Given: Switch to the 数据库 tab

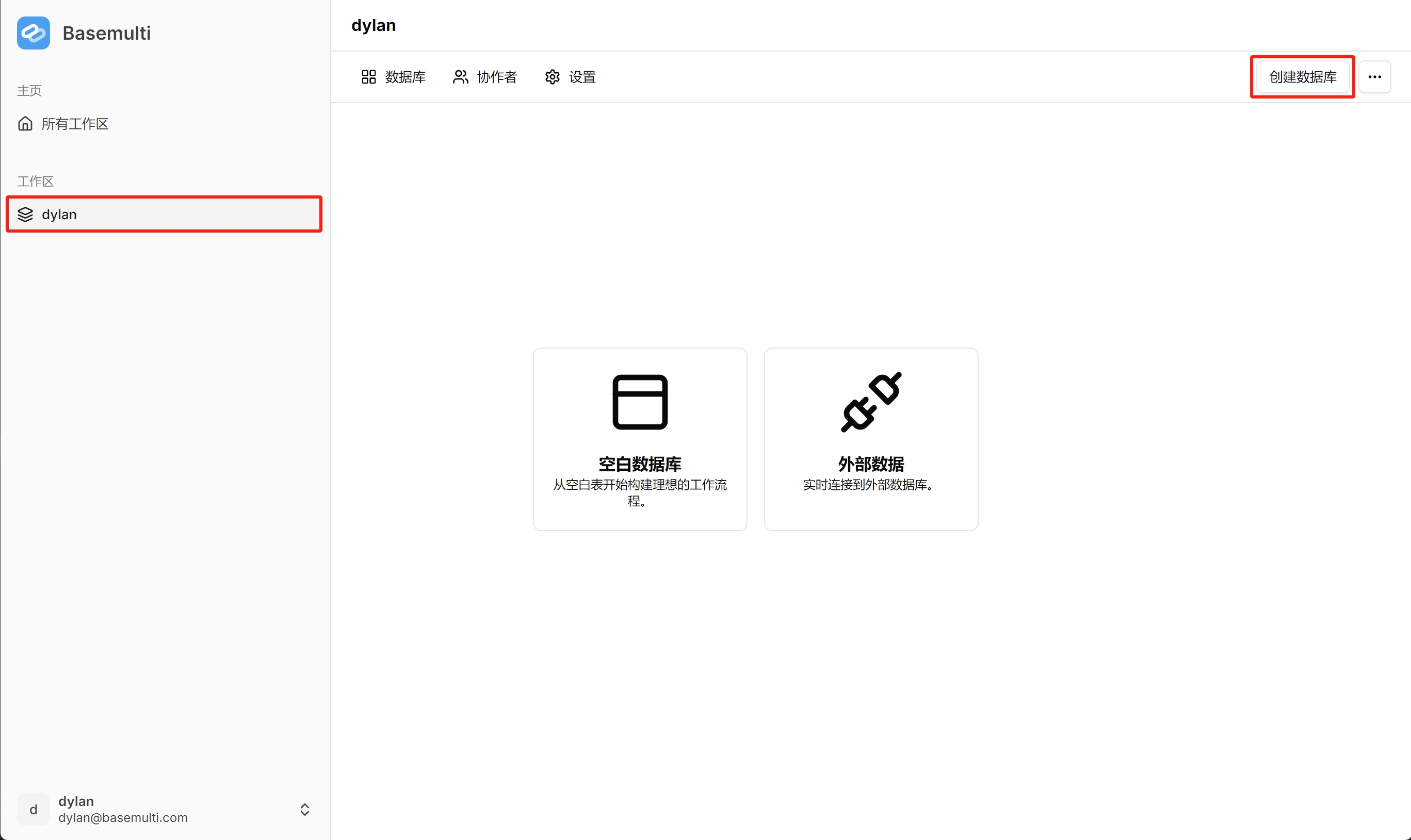Looking at the screenshot, I should pyautogui.click(x=394, y=77).
